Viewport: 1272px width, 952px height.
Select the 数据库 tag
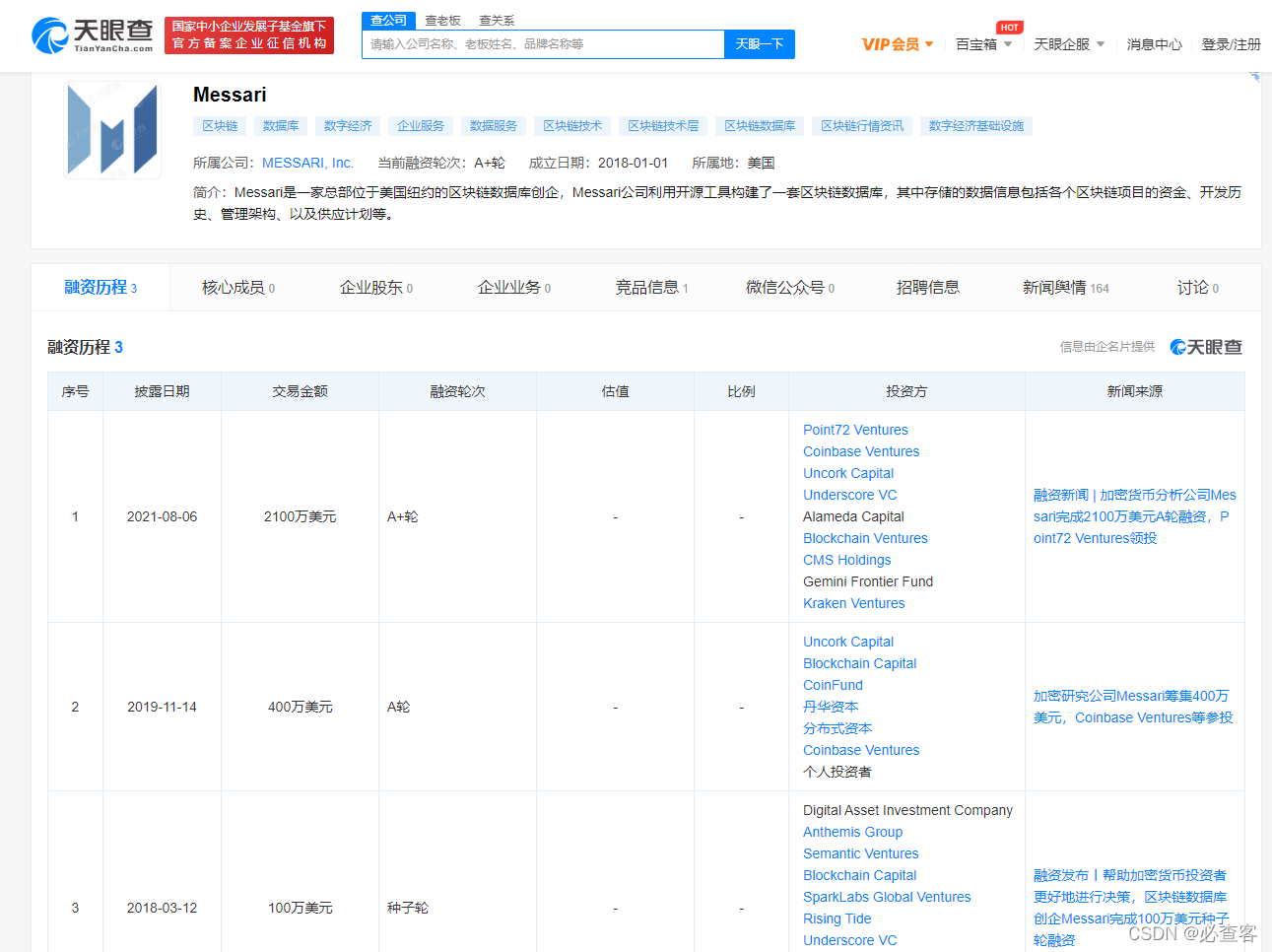[281, 126]
